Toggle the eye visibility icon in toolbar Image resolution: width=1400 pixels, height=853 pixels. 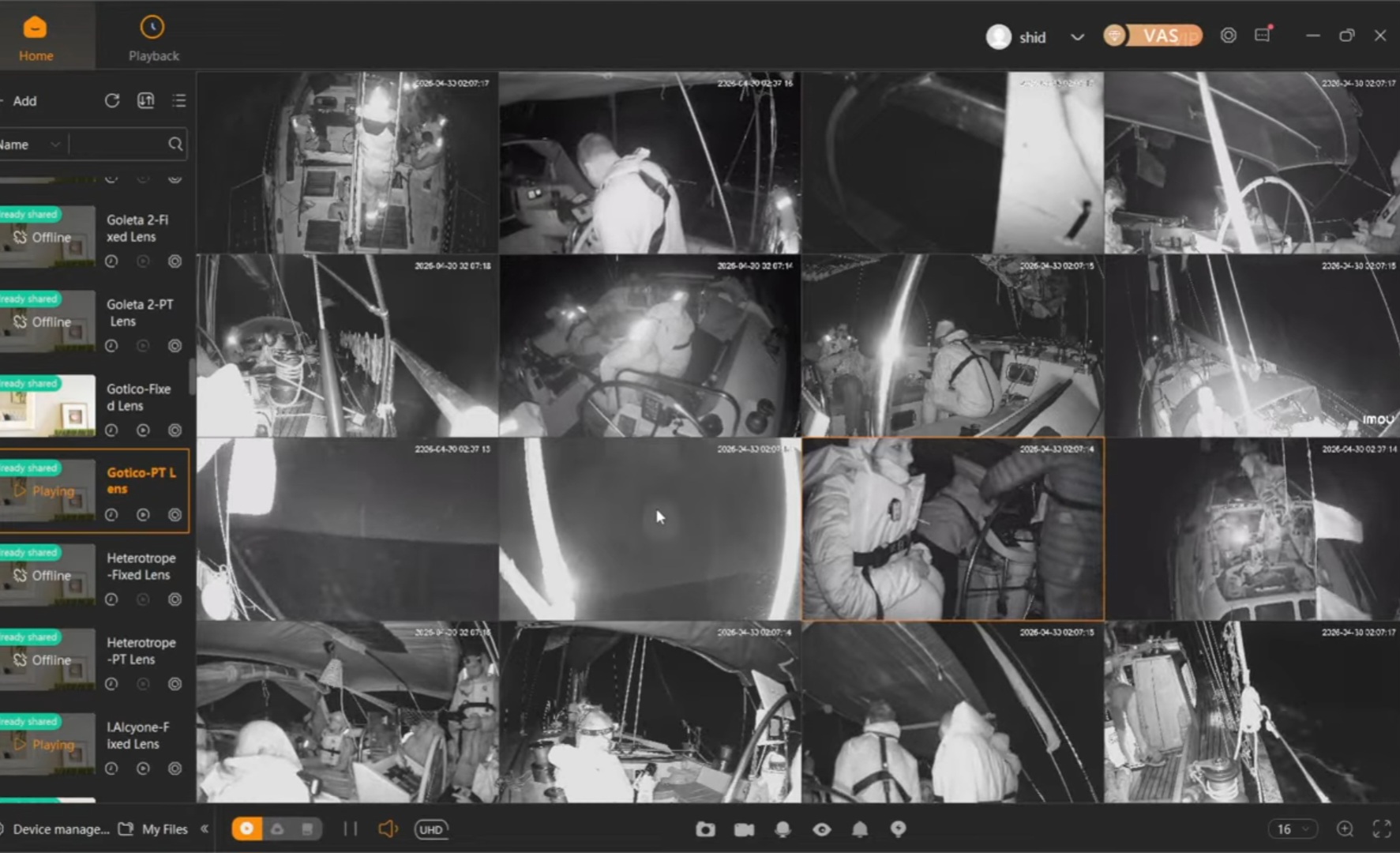(821, 829)
